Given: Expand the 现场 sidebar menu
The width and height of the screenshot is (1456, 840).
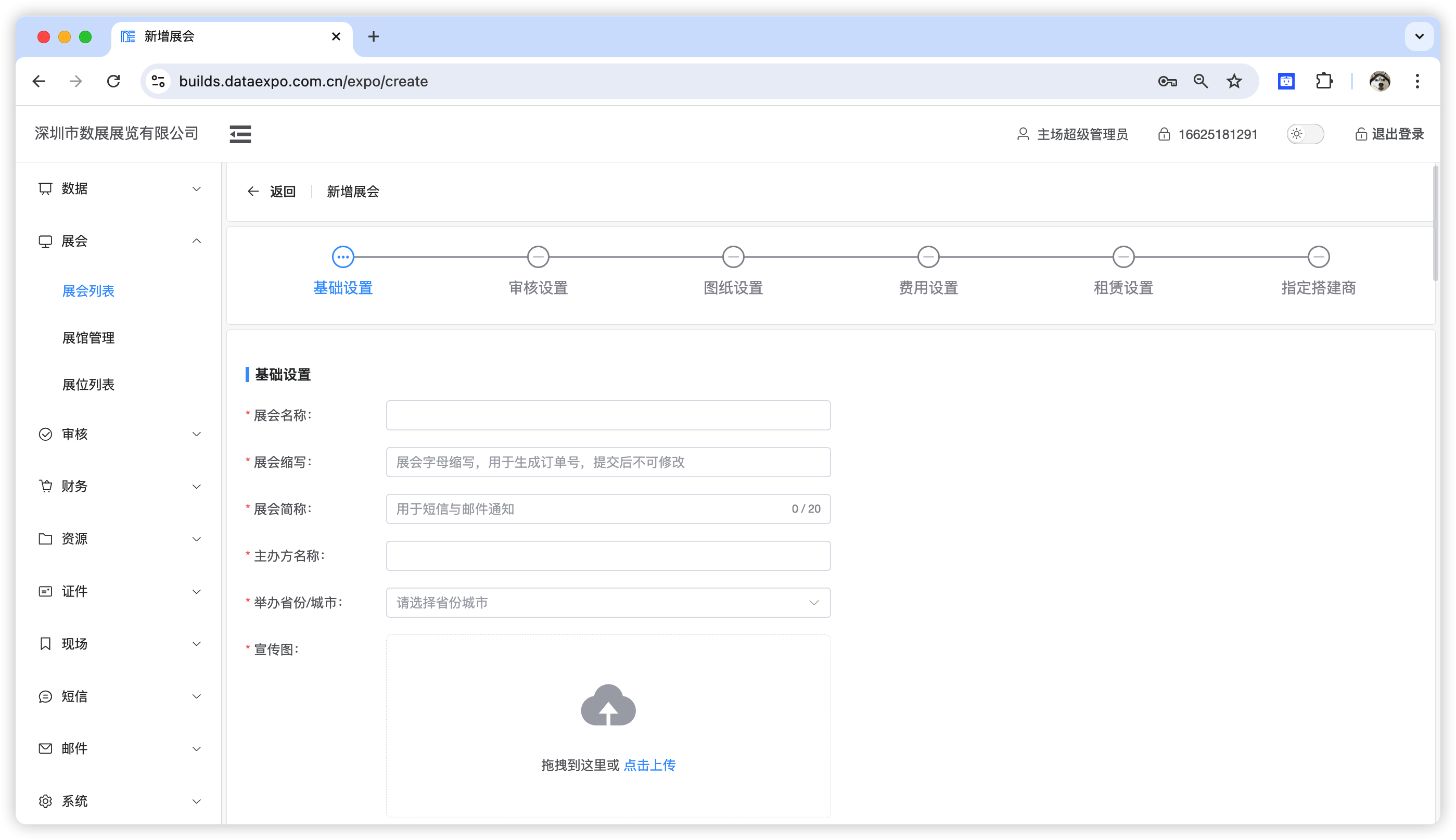Looking at the screenshot, I should click(x=119, y=644).
